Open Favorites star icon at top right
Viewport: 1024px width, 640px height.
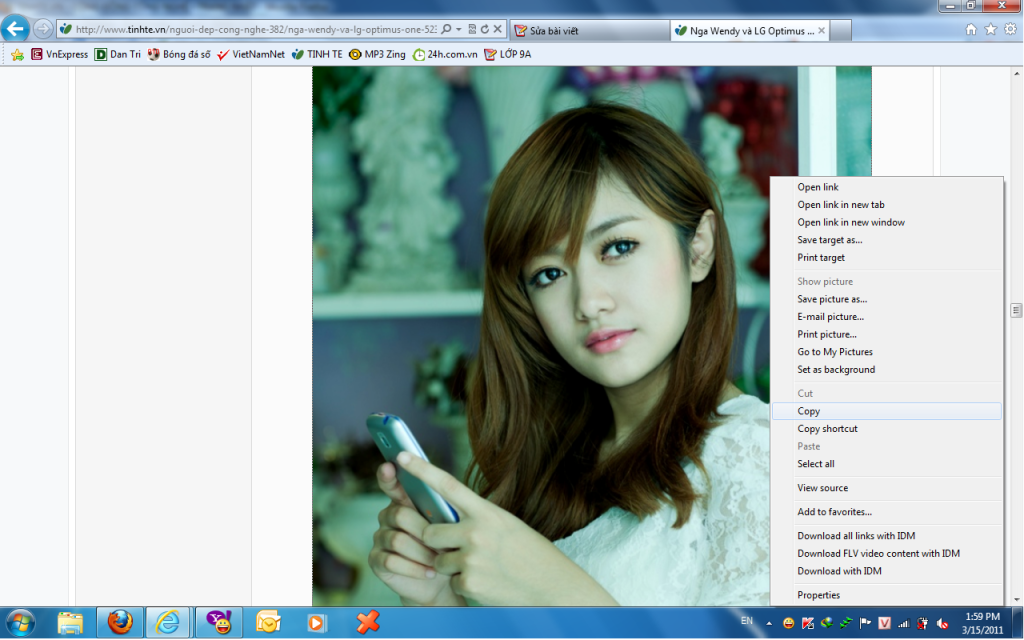(990, 30)
